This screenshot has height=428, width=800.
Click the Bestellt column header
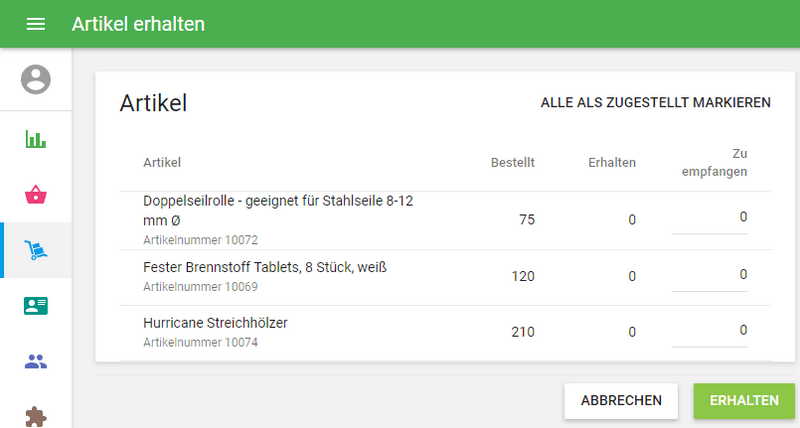(513, 162)
